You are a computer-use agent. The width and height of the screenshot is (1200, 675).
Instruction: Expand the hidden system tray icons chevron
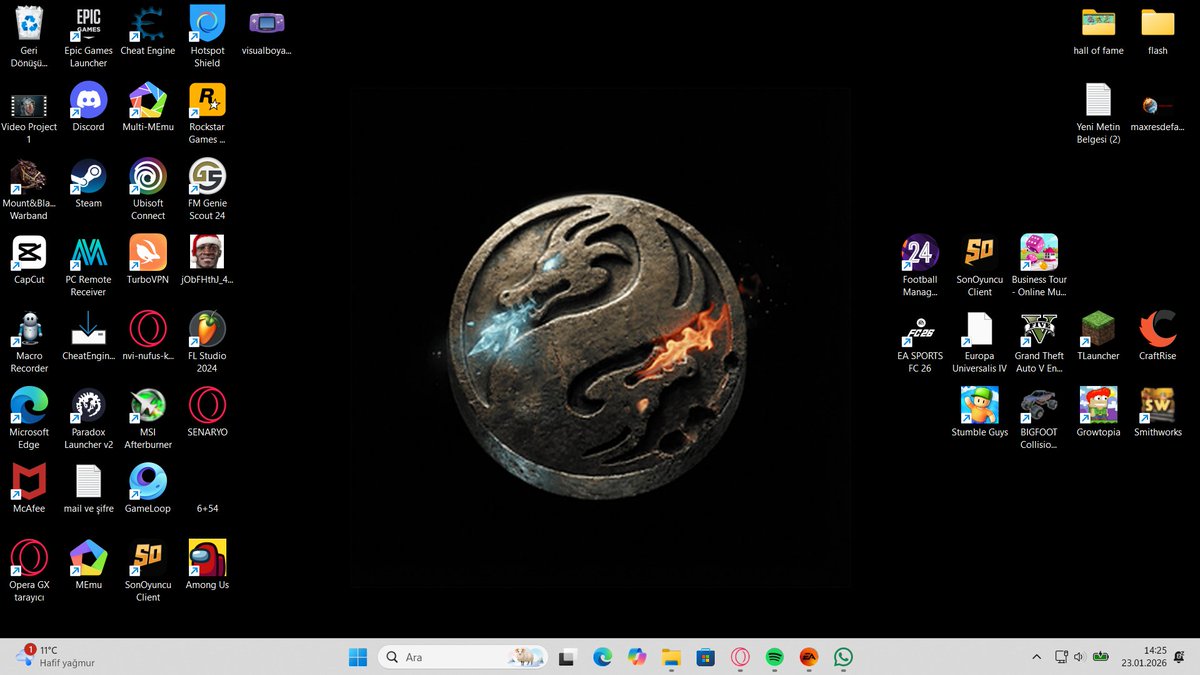pos(1036,657)
